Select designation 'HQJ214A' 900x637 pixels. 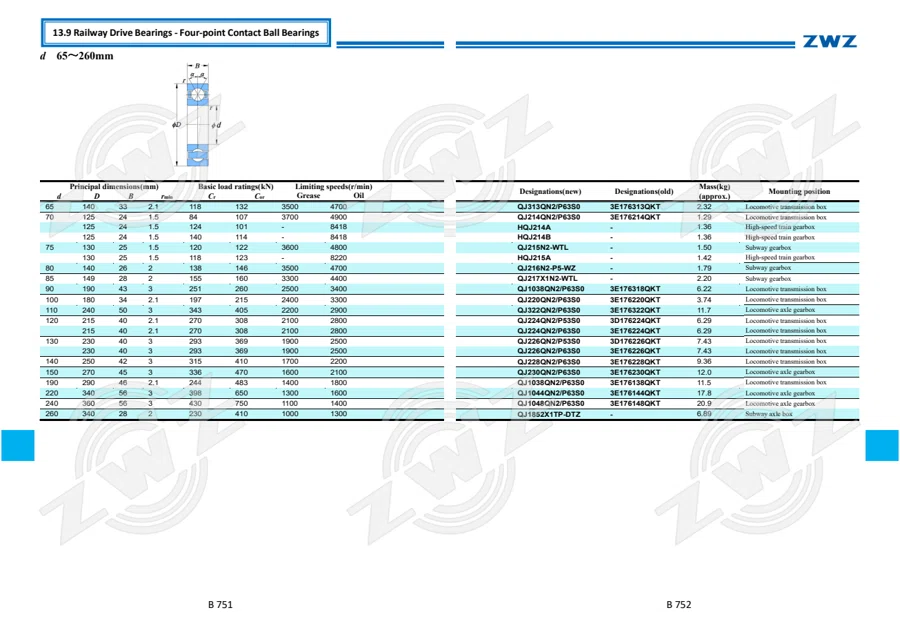pos(534,227)
